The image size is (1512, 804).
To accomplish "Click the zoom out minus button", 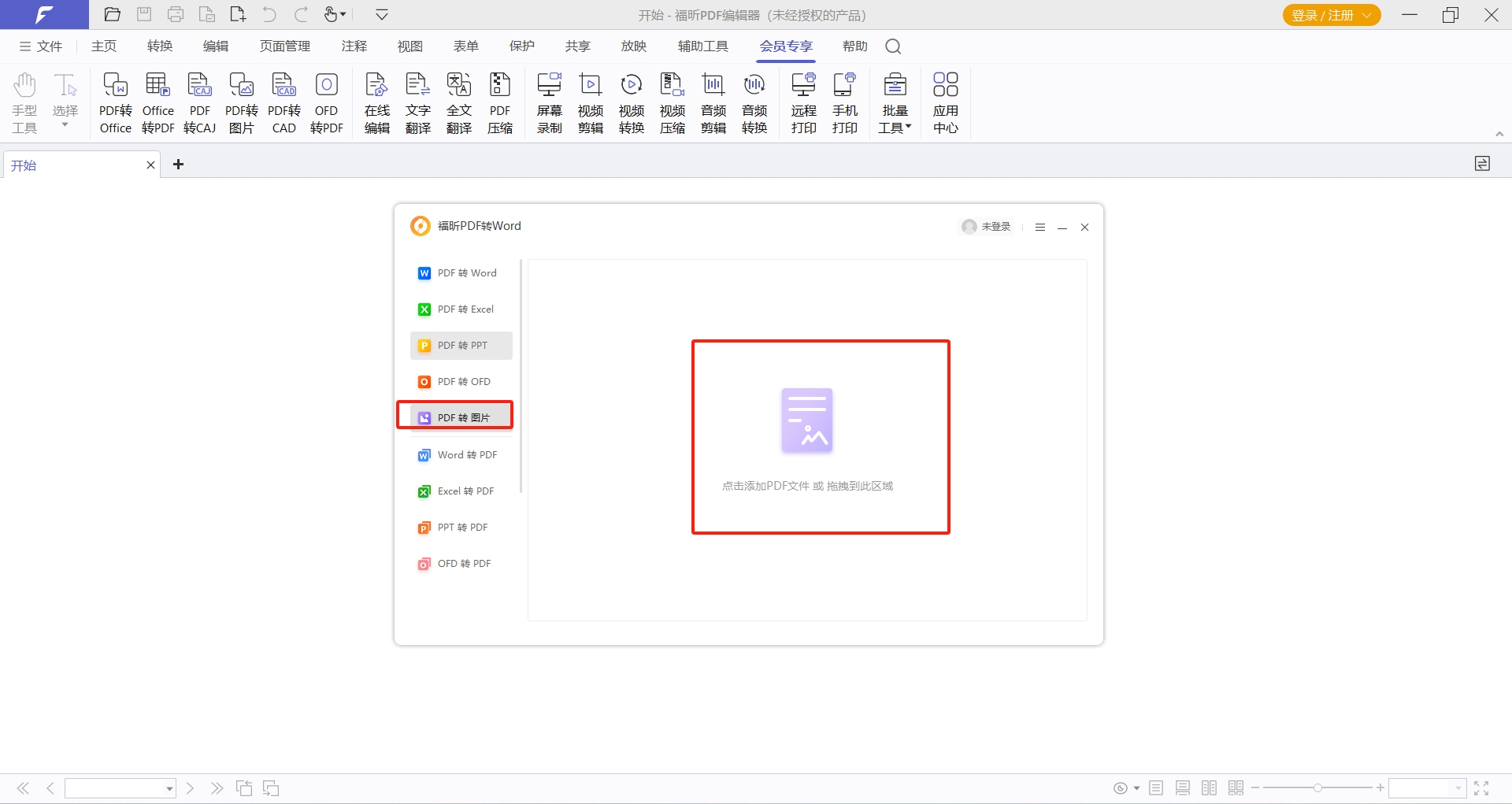I will [1255, 787].
